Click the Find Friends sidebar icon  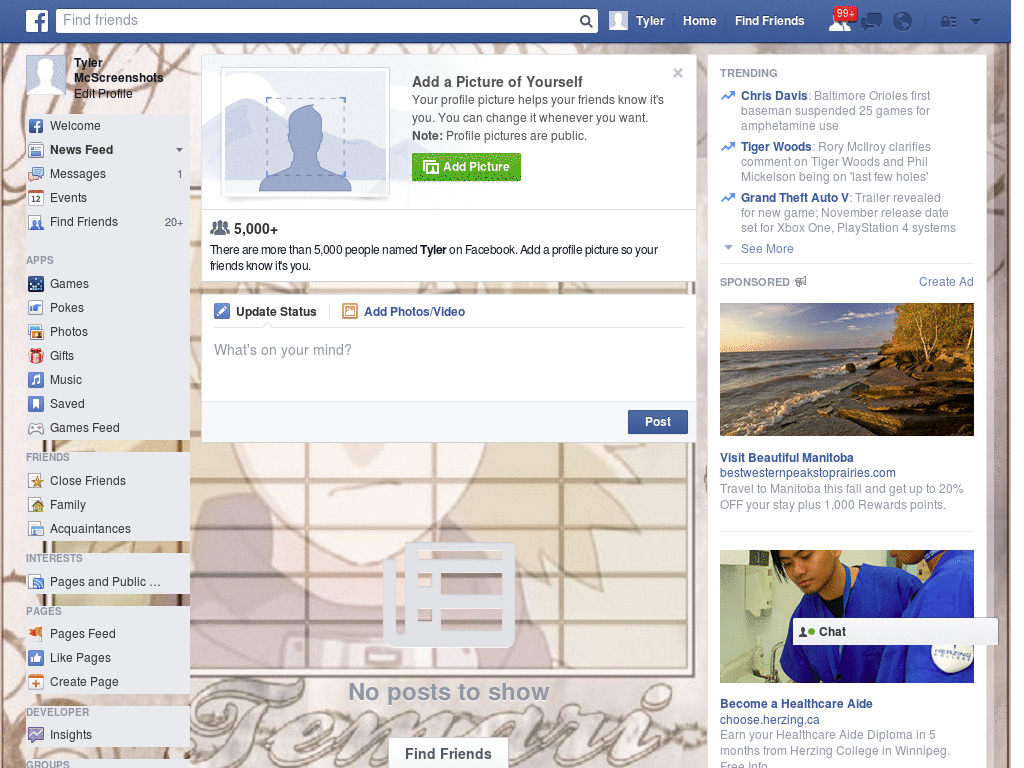pos(36,223)
